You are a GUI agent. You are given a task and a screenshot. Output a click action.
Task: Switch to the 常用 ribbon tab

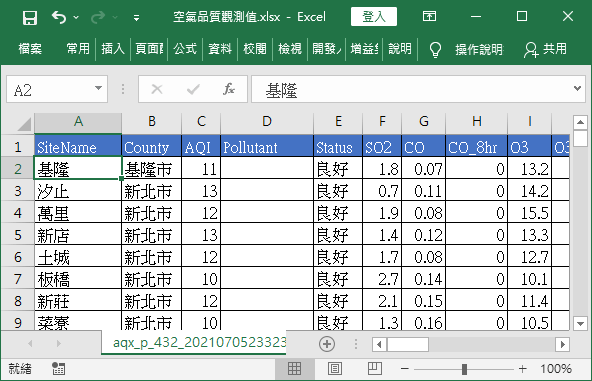[78, 49]
